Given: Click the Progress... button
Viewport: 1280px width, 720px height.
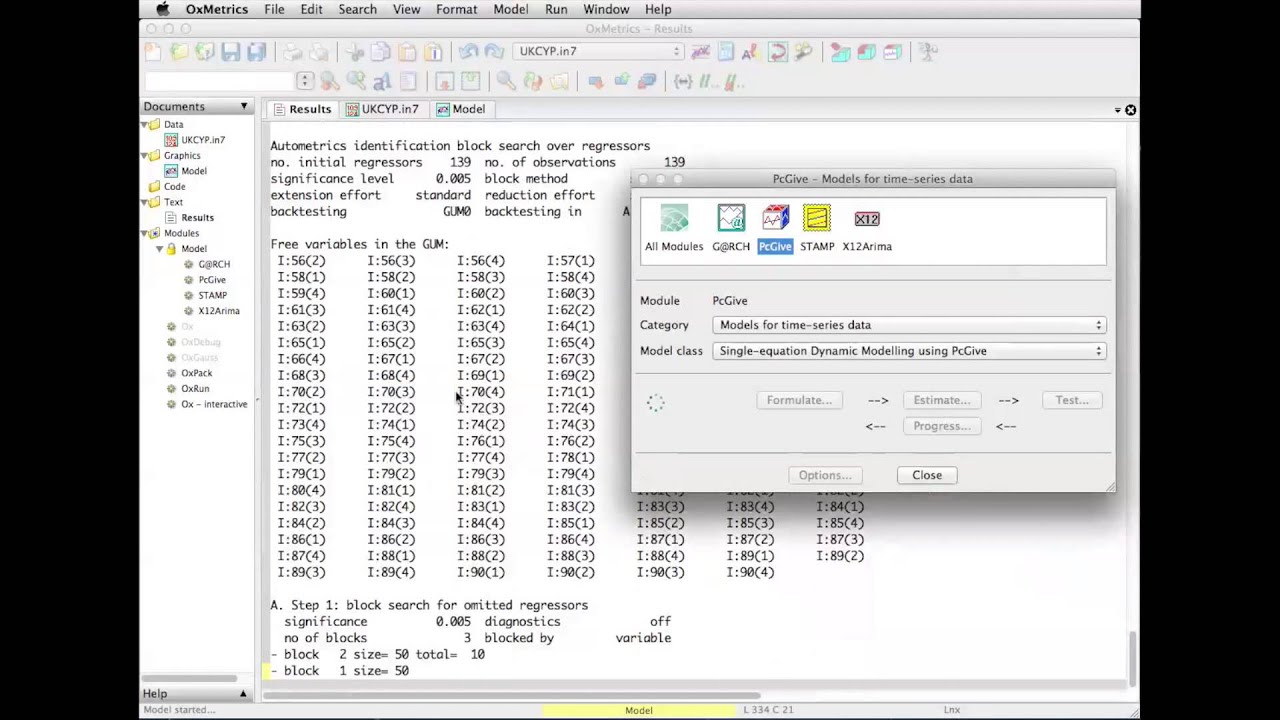Looking at the screenshot, I should pyautogui.click(x=941, y=426).
